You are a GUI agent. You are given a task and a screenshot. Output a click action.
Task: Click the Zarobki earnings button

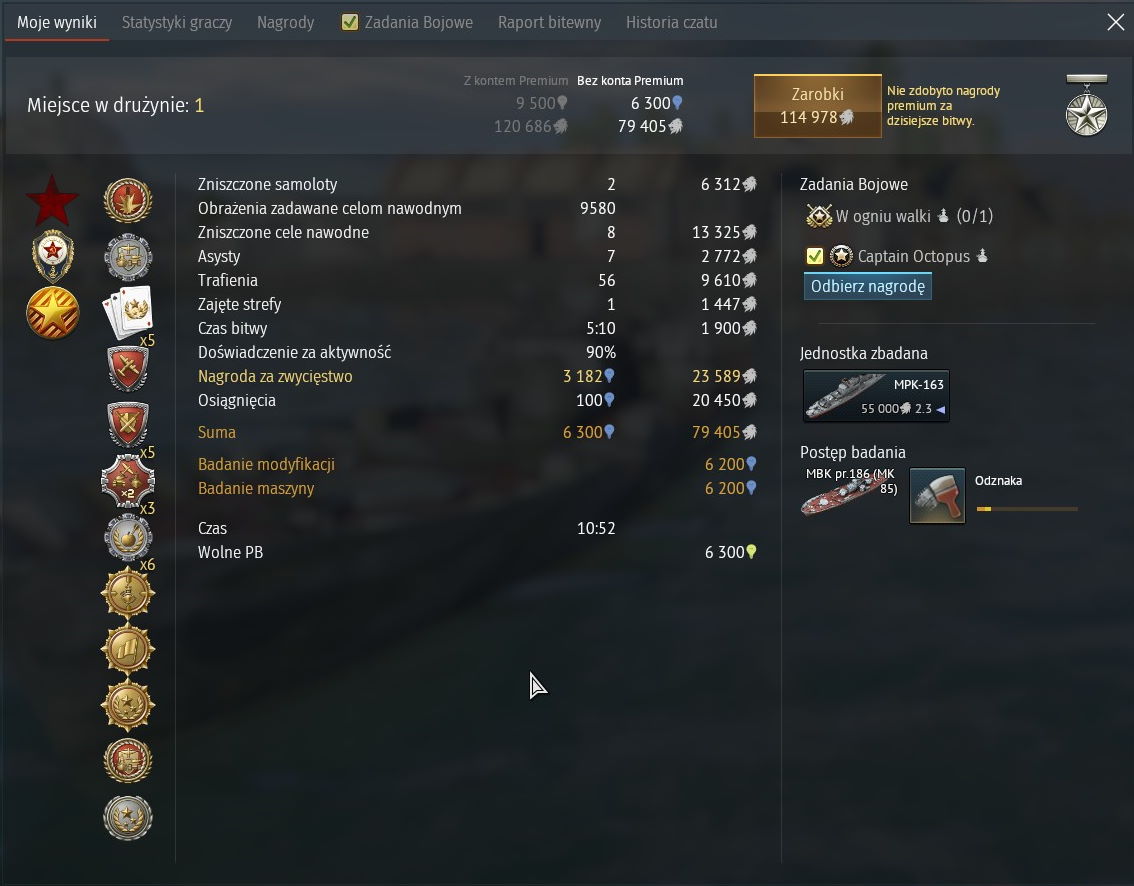tap(817, 106)
